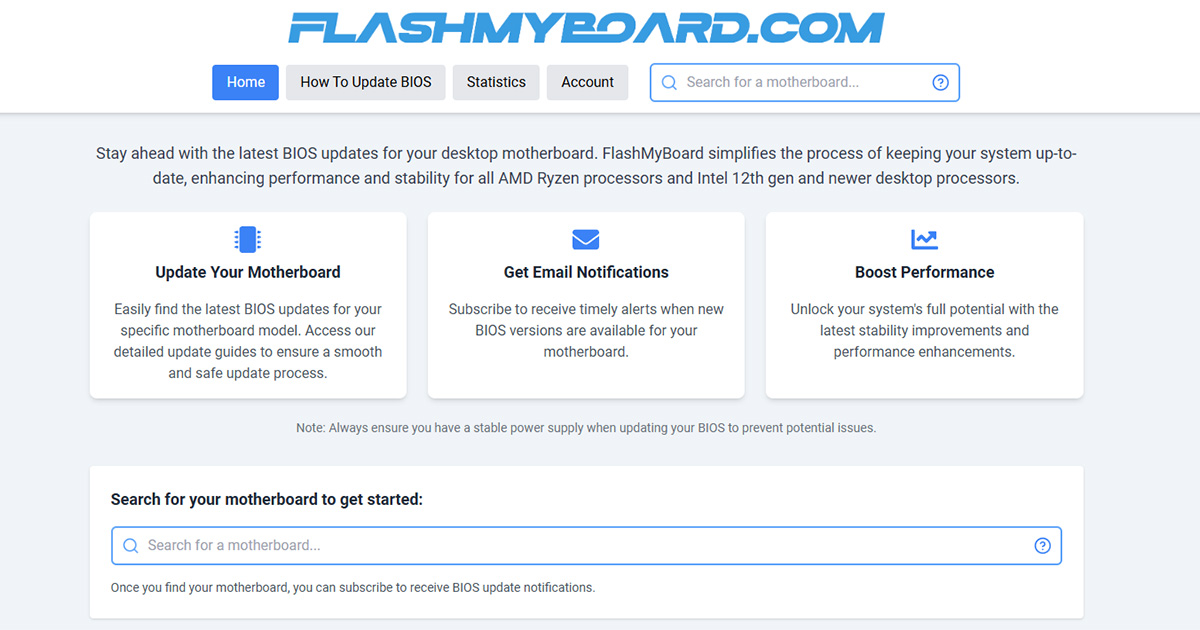Click the FlashMyBoard.com logo

pos(586,28)
